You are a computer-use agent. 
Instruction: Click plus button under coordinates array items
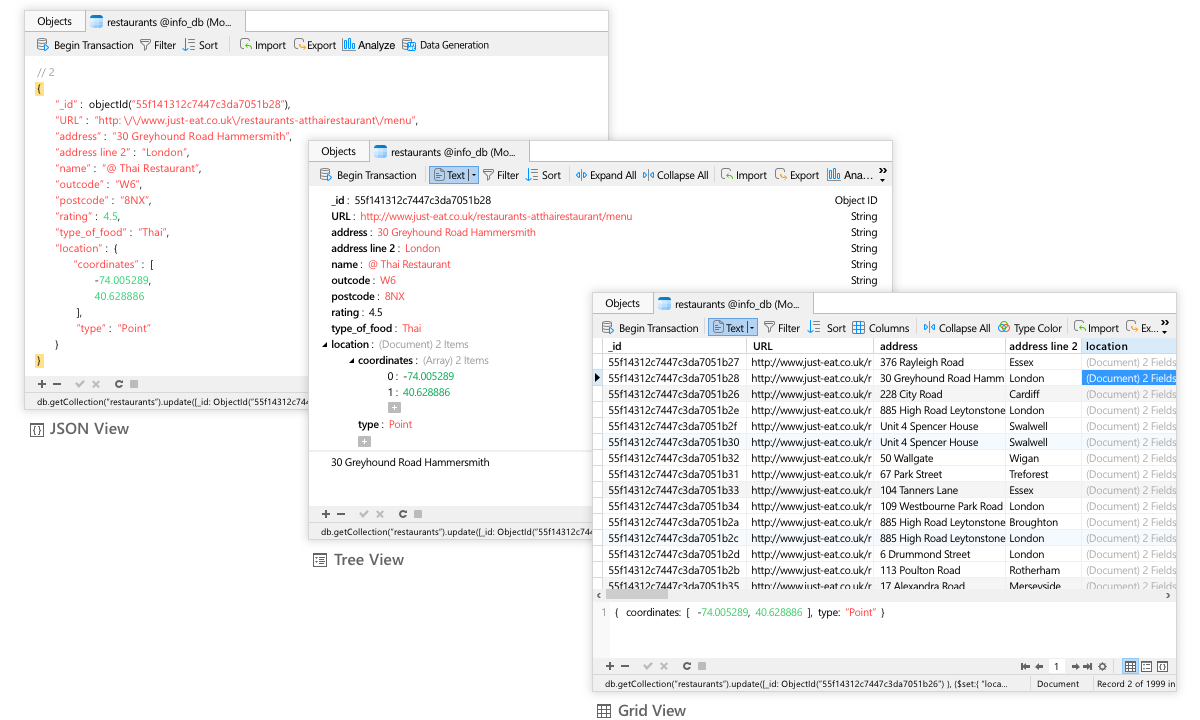tap(394, 408)
